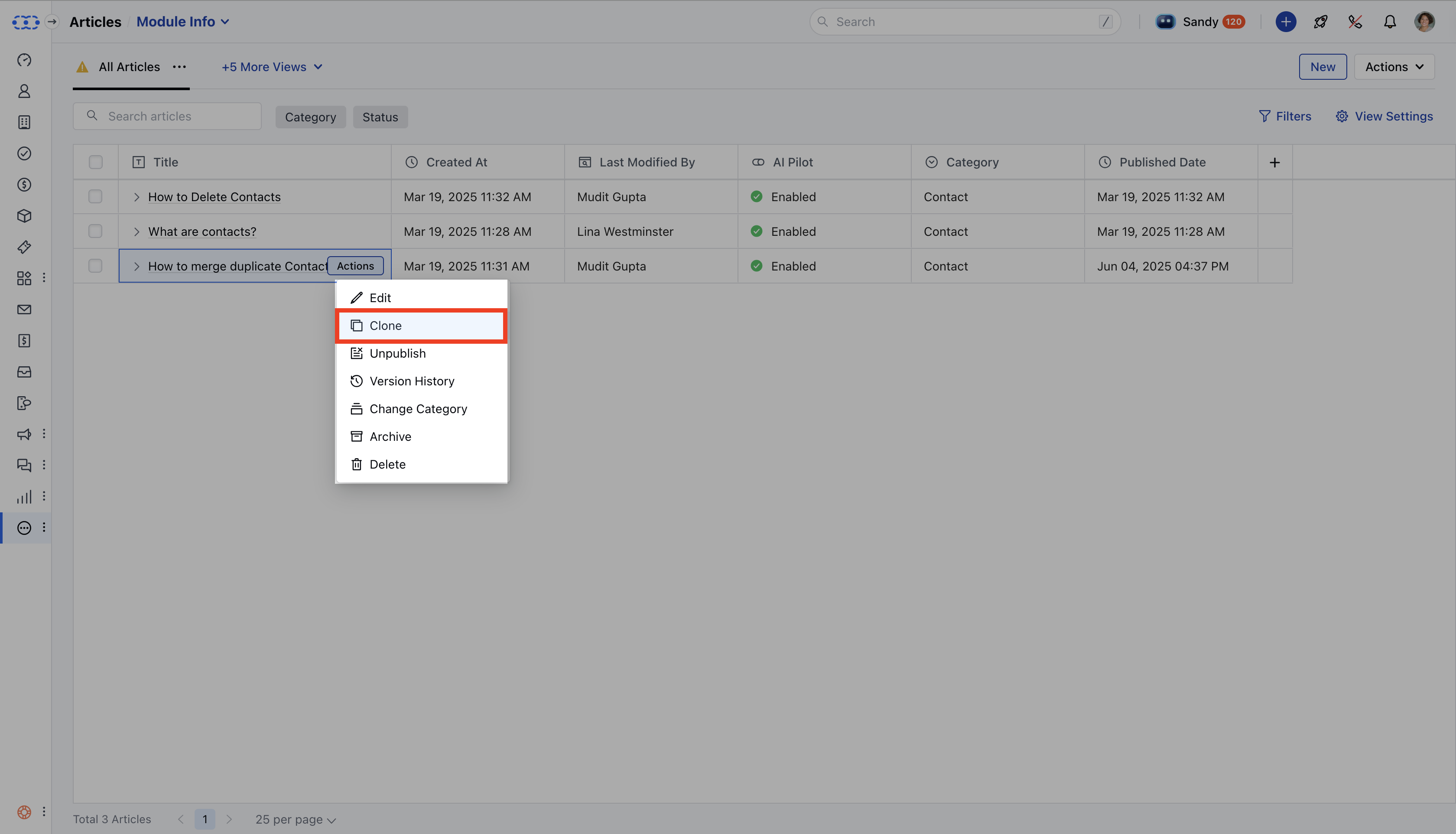Expand the How to Delete Contacts row
This screenshot has width=1456, height=834.
(136, 197)
